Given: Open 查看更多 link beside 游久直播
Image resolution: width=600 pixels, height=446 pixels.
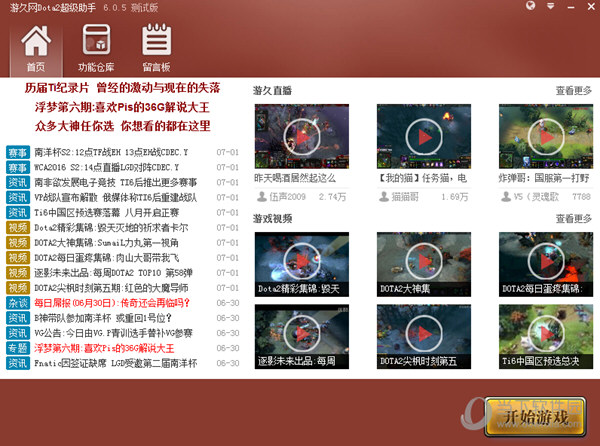Looking at the screenshot, I should click(x=574, y=91).
